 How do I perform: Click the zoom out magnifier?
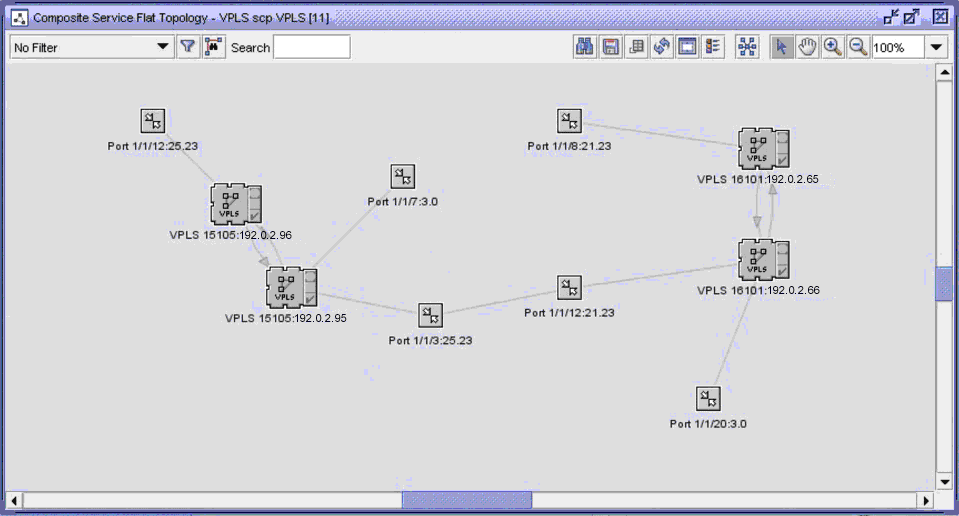(858, 47)
